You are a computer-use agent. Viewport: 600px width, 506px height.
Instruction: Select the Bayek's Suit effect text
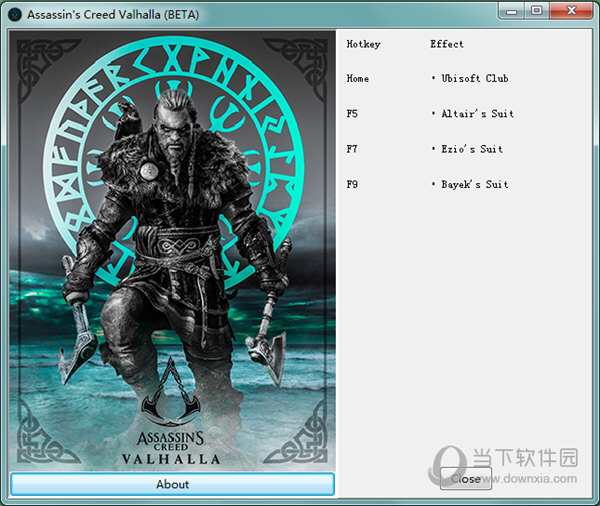474,184
